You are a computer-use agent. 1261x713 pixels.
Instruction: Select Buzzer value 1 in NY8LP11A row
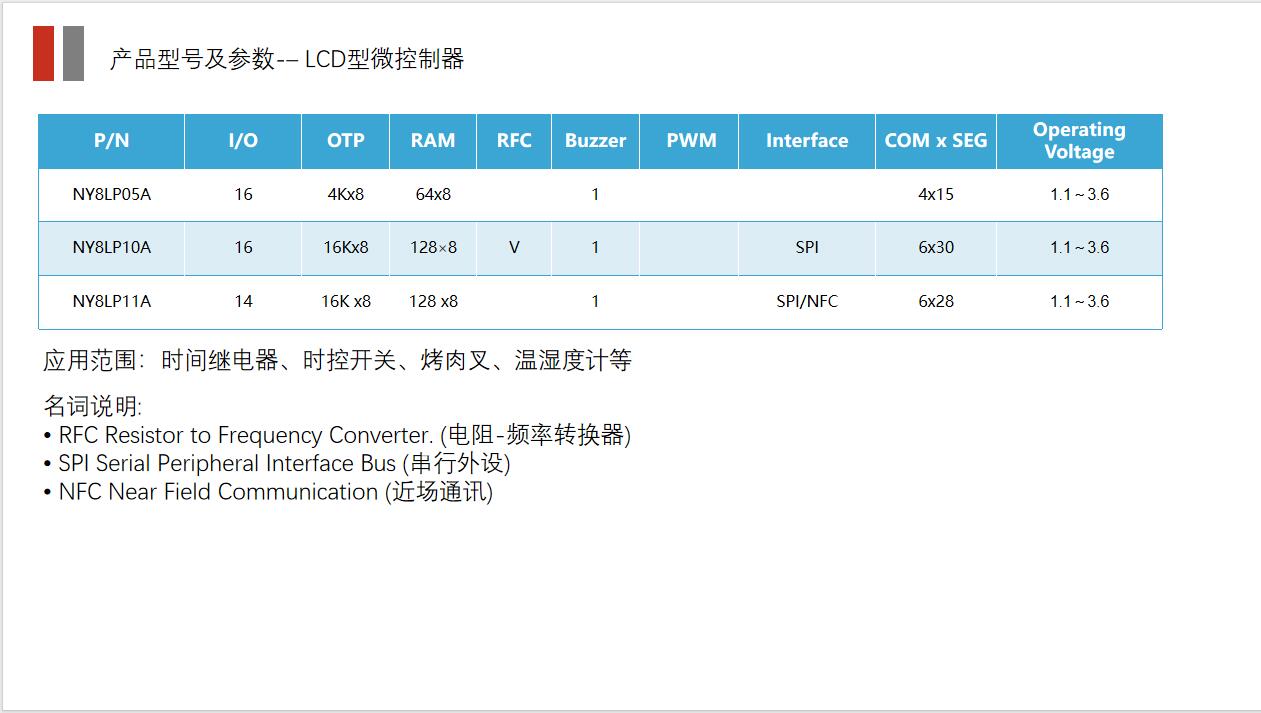click(595, 301)
